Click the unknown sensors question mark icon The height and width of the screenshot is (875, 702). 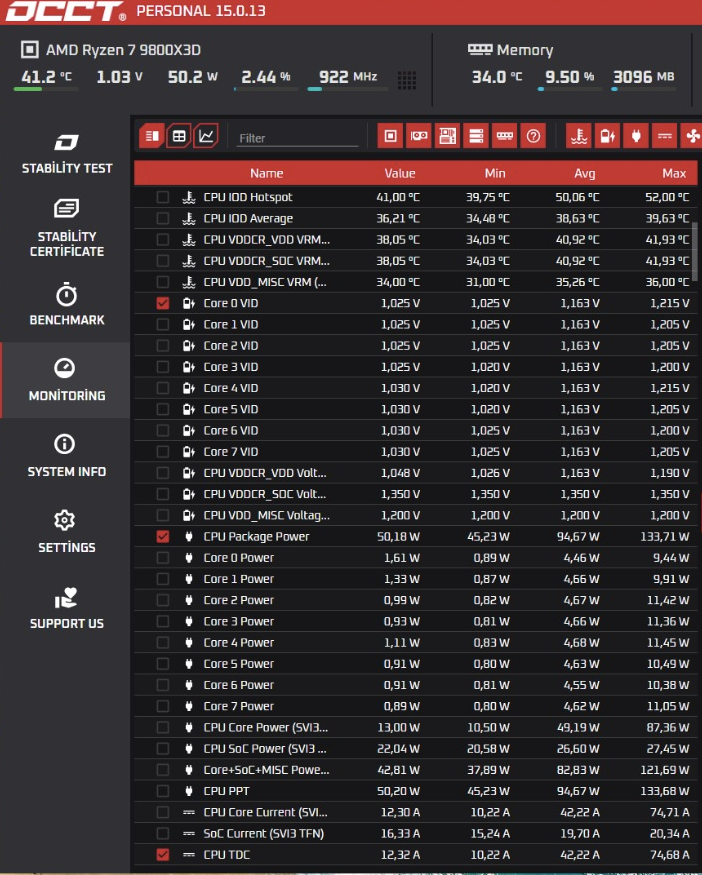533,136
